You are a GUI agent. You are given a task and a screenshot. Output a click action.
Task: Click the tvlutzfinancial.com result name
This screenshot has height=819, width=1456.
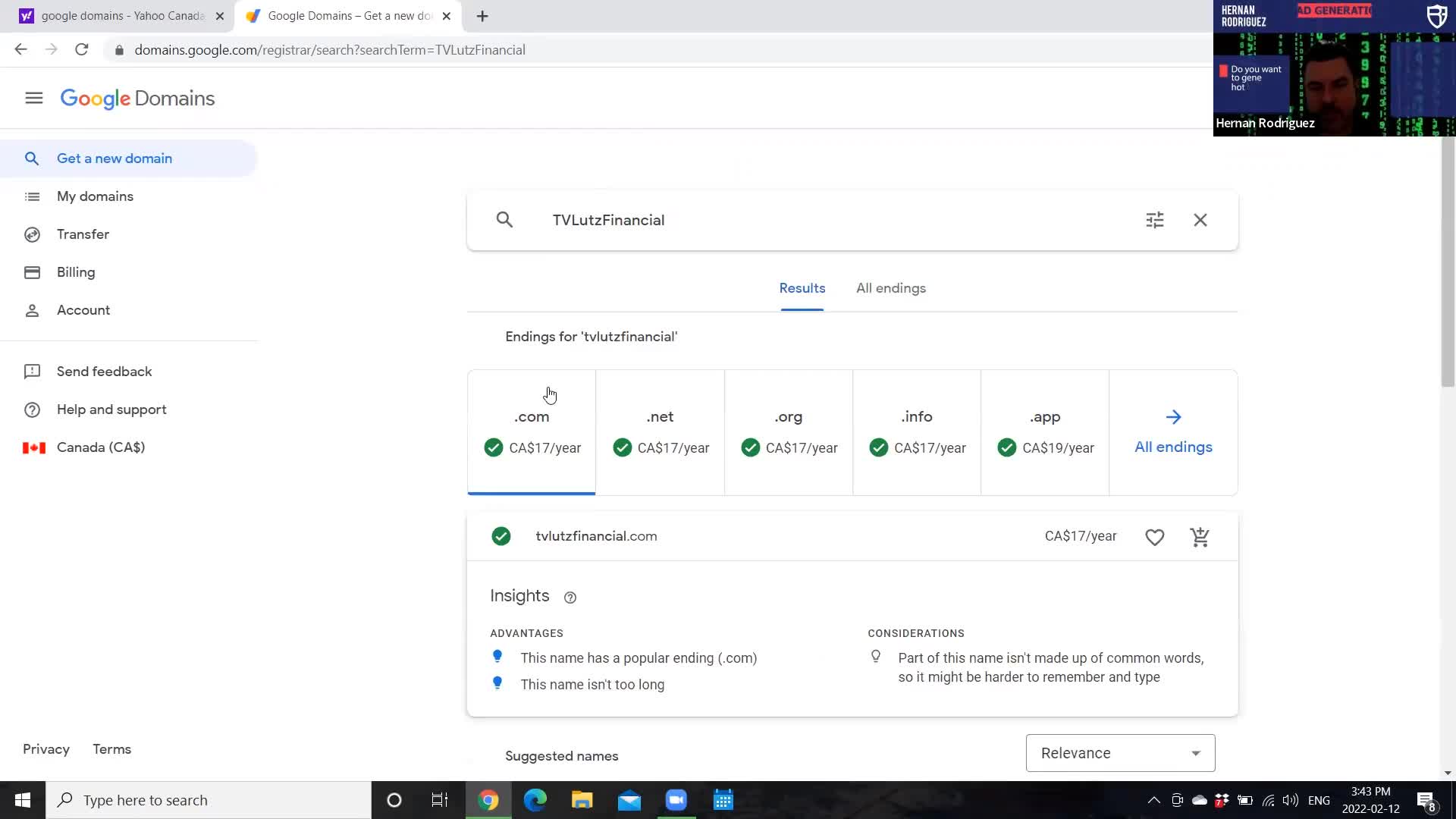pyautogui.click(x=596, y=536)
